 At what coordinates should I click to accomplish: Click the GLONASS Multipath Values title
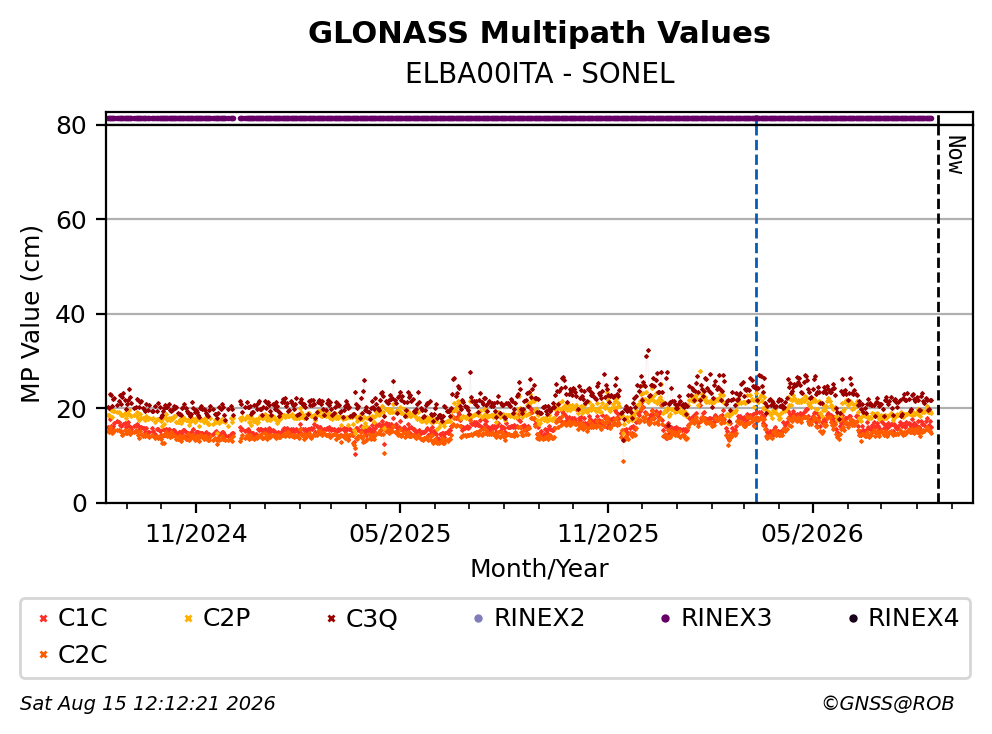tap(539, 32)
